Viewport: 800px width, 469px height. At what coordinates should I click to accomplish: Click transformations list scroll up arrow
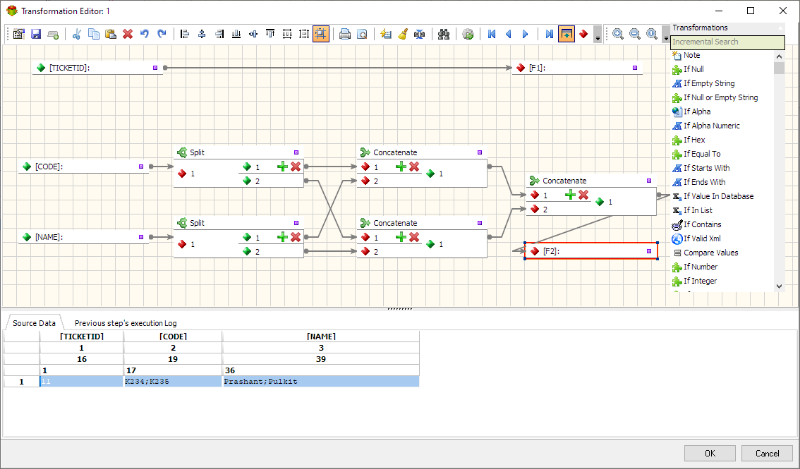tap(779, 56)
